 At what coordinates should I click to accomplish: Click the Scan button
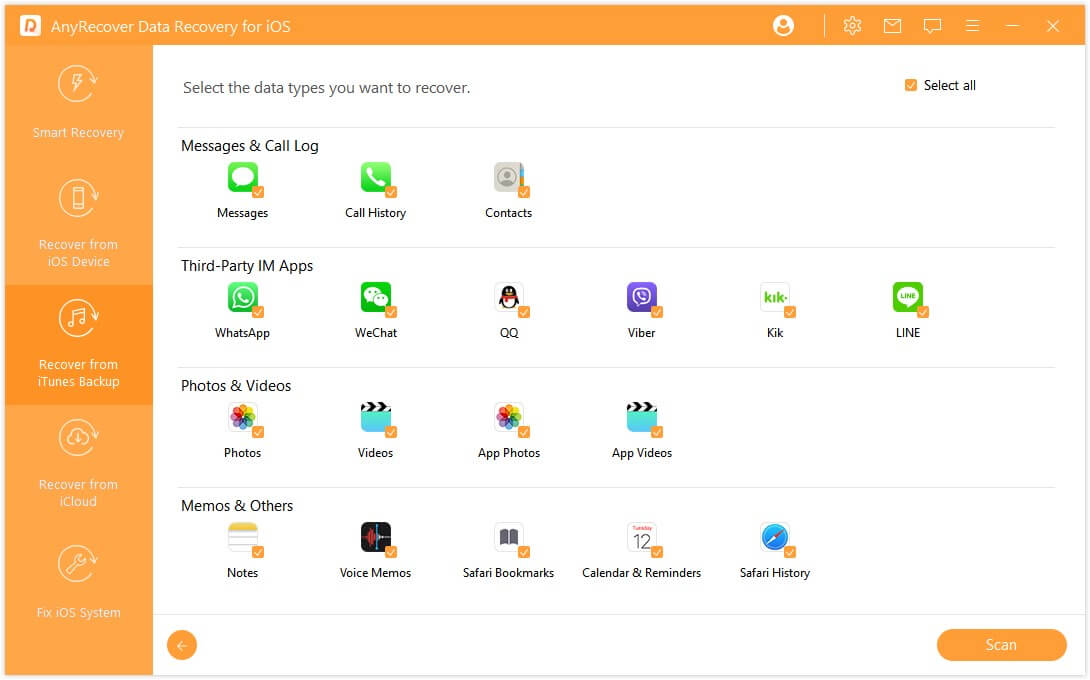[x=1001, y=645]
